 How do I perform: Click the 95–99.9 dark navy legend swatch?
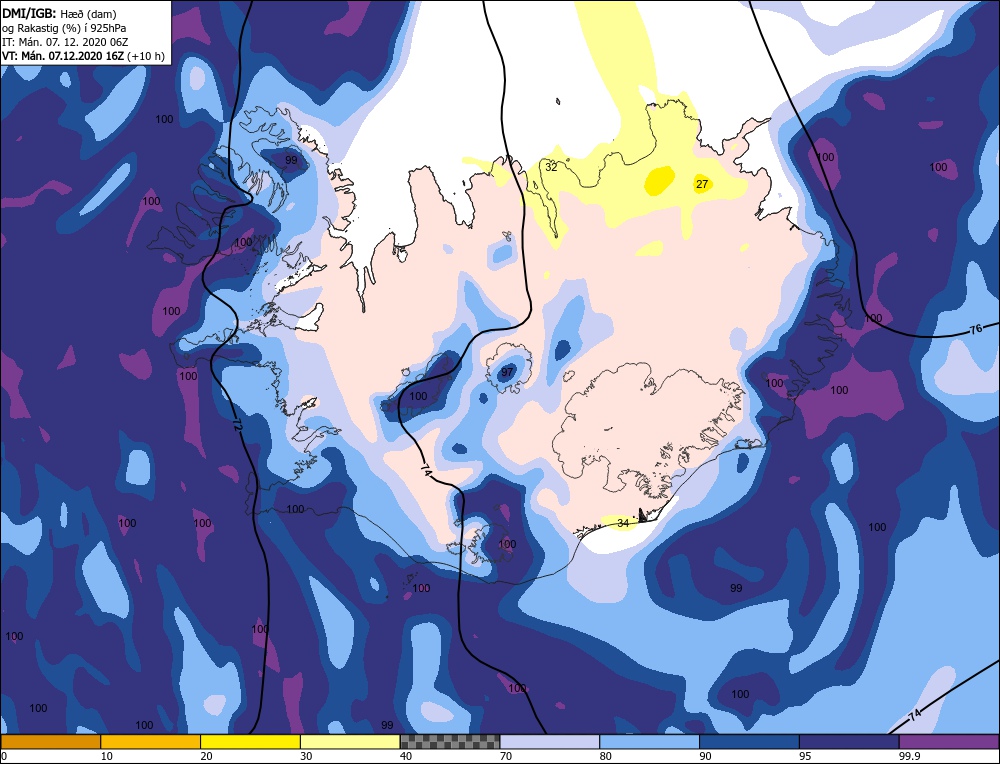click(x=849, y=742)
